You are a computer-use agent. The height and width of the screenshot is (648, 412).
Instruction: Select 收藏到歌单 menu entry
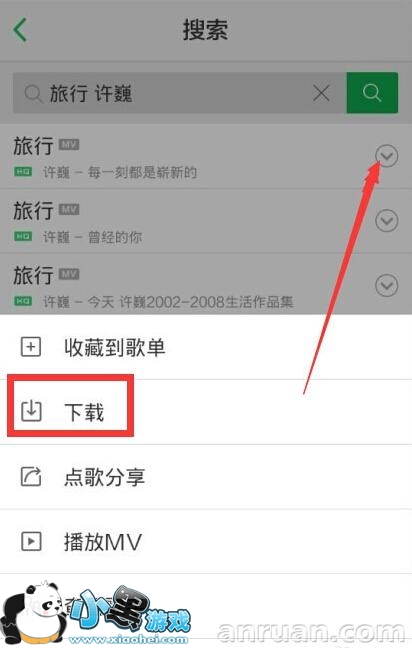[x=206, y=347]
